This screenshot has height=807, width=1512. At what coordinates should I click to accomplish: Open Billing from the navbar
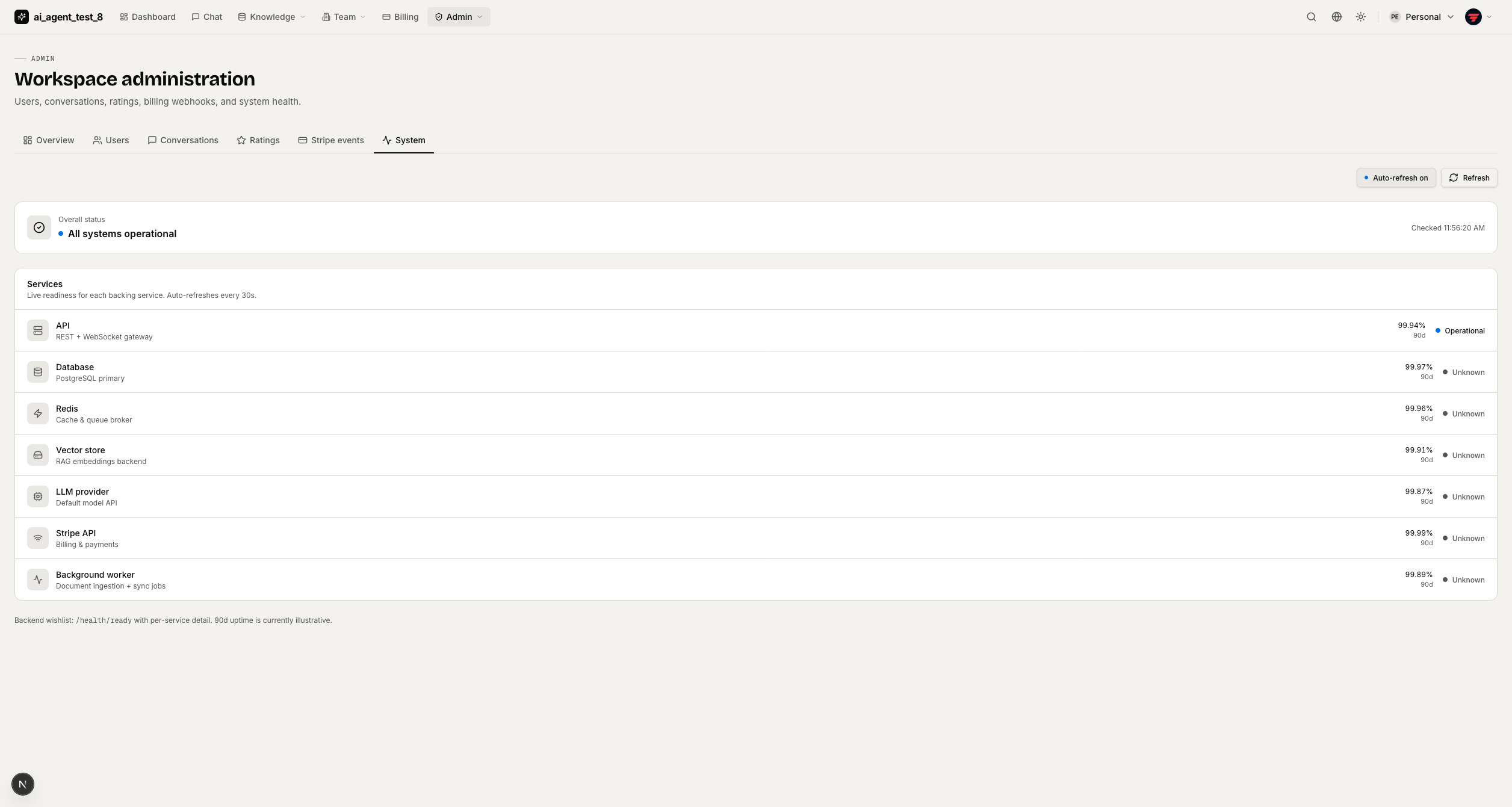[400, 17]
